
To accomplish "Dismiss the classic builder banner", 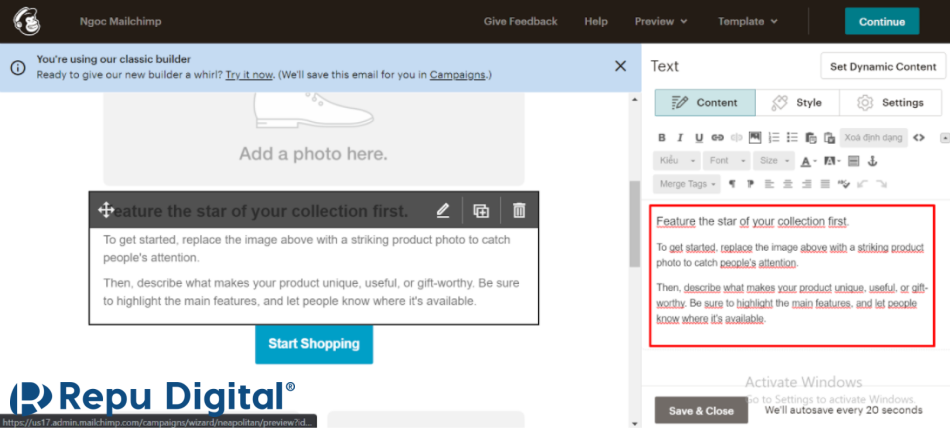I will [x=620, y=66].
